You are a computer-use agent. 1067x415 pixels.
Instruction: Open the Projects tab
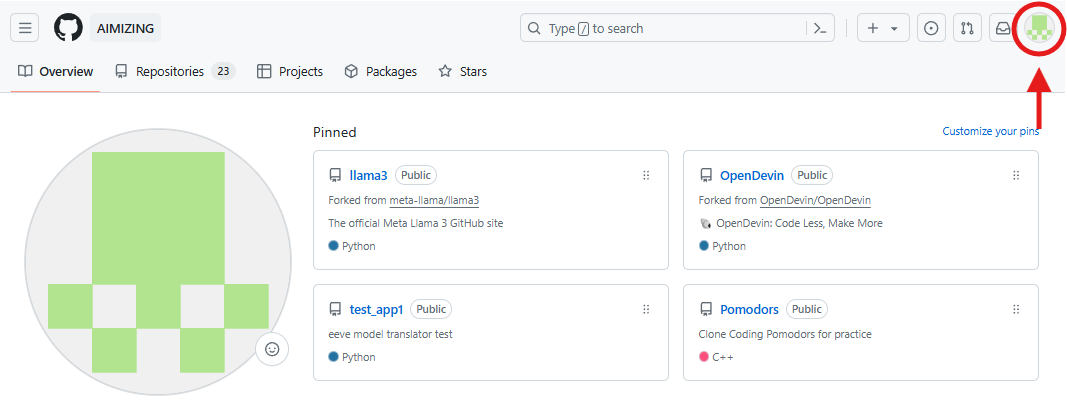point(290,72)
